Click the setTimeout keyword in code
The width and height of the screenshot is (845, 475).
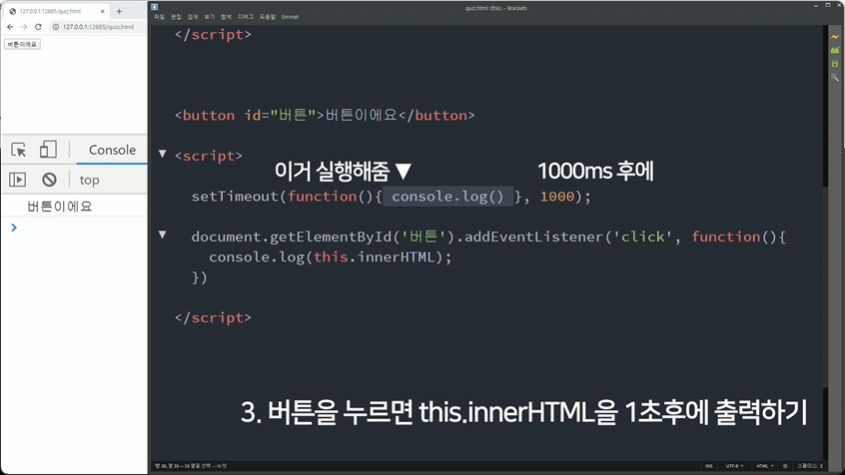pos(234,196)
